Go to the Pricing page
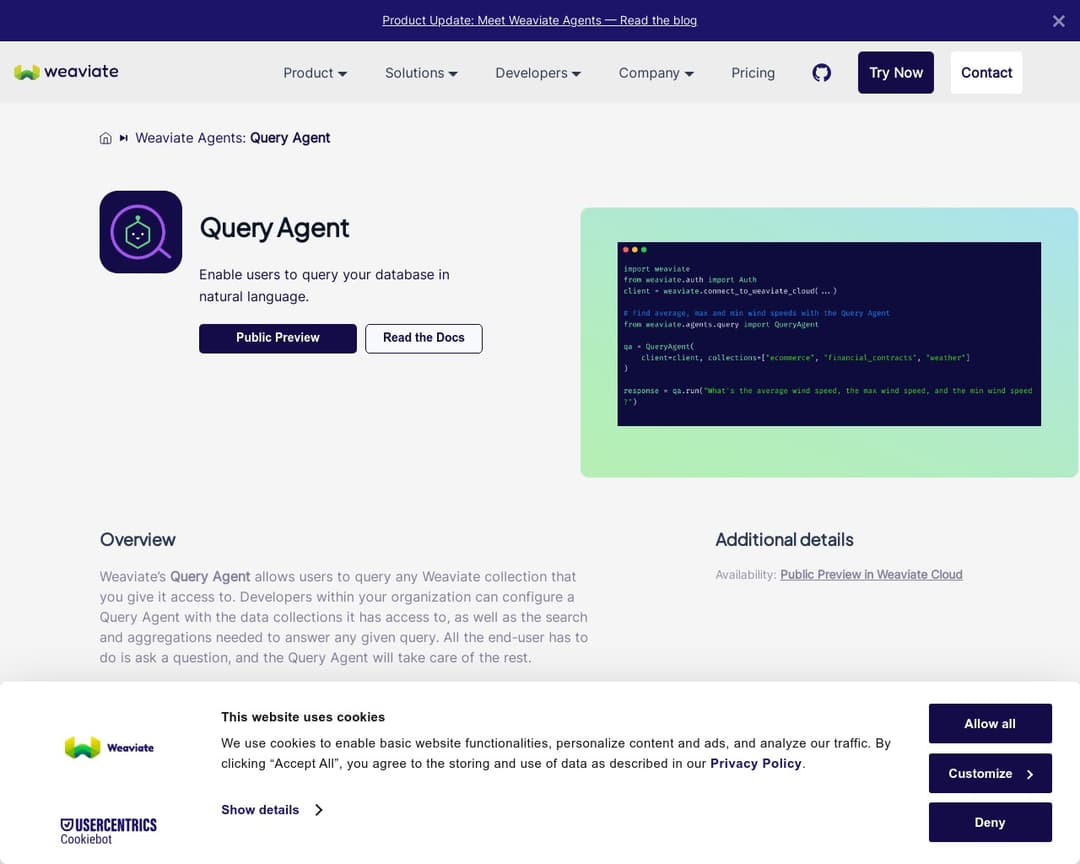 point(753,73)
